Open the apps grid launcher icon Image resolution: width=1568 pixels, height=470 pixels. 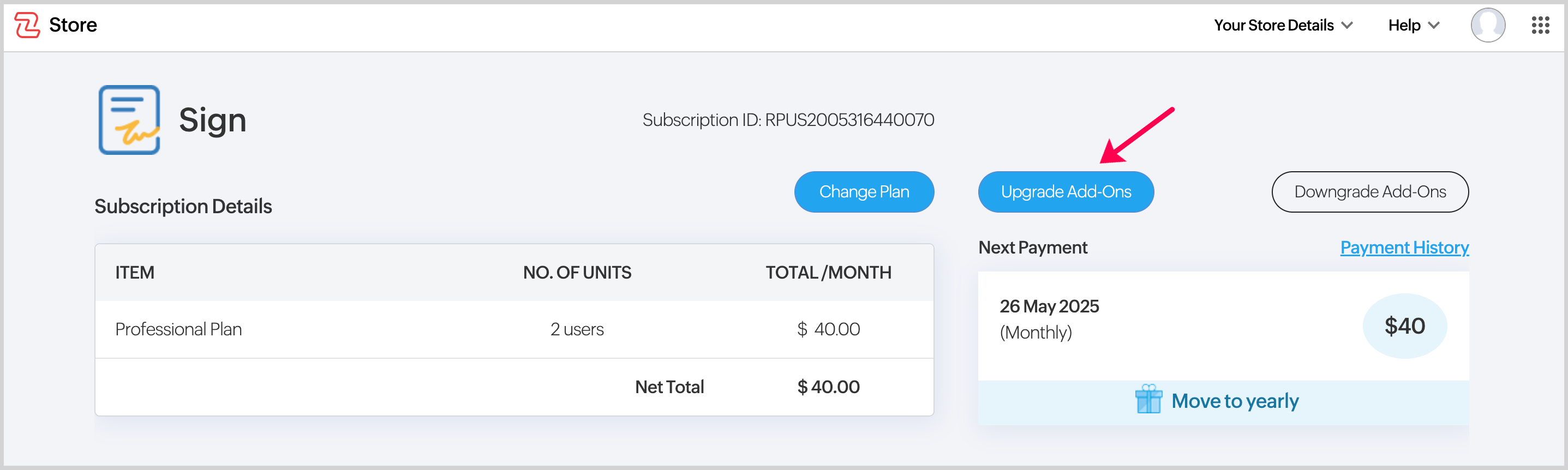click(1540, 26)
